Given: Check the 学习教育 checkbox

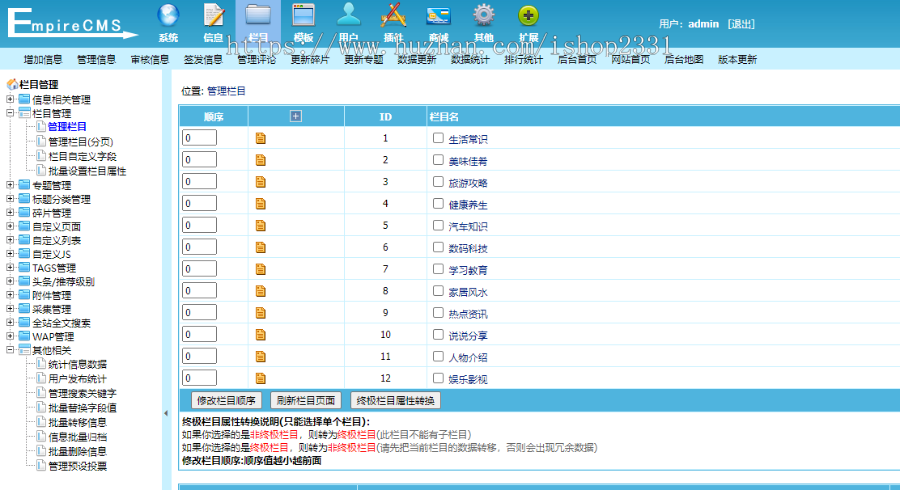Looking at the screenshot, I should click(438, 269).
